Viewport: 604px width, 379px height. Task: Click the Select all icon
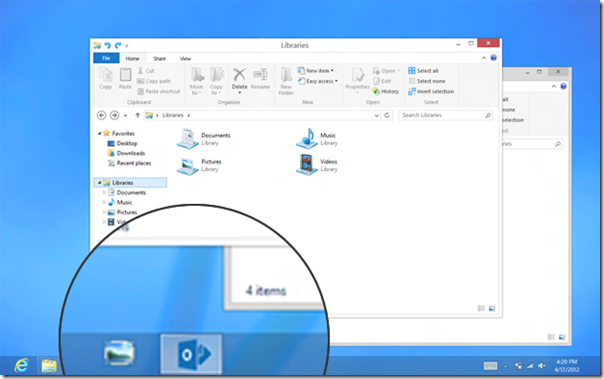(411, 70)
